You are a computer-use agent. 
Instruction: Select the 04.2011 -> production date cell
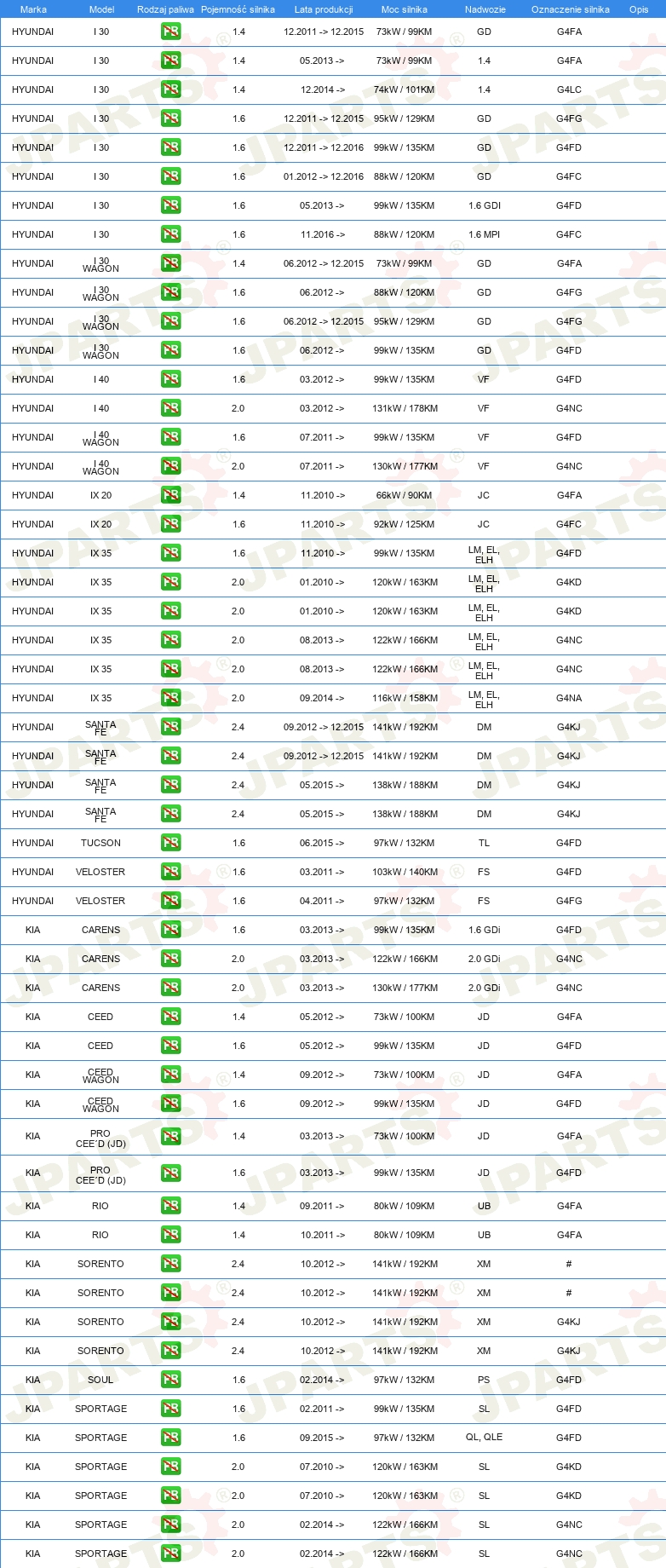(322, 901)
